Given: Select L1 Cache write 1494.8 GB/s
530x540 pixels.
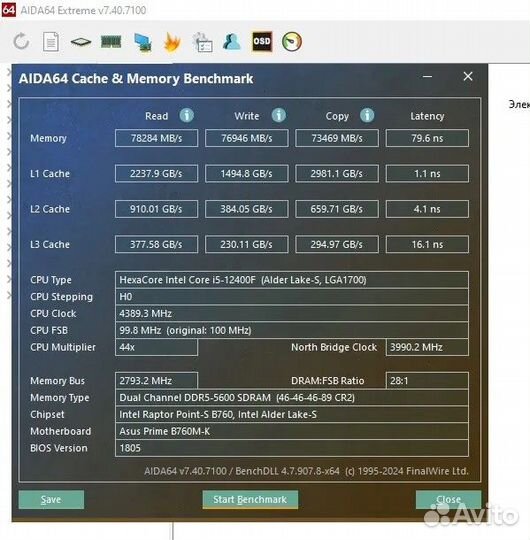Looking at the screenshot, I should [x=247, y=174].
